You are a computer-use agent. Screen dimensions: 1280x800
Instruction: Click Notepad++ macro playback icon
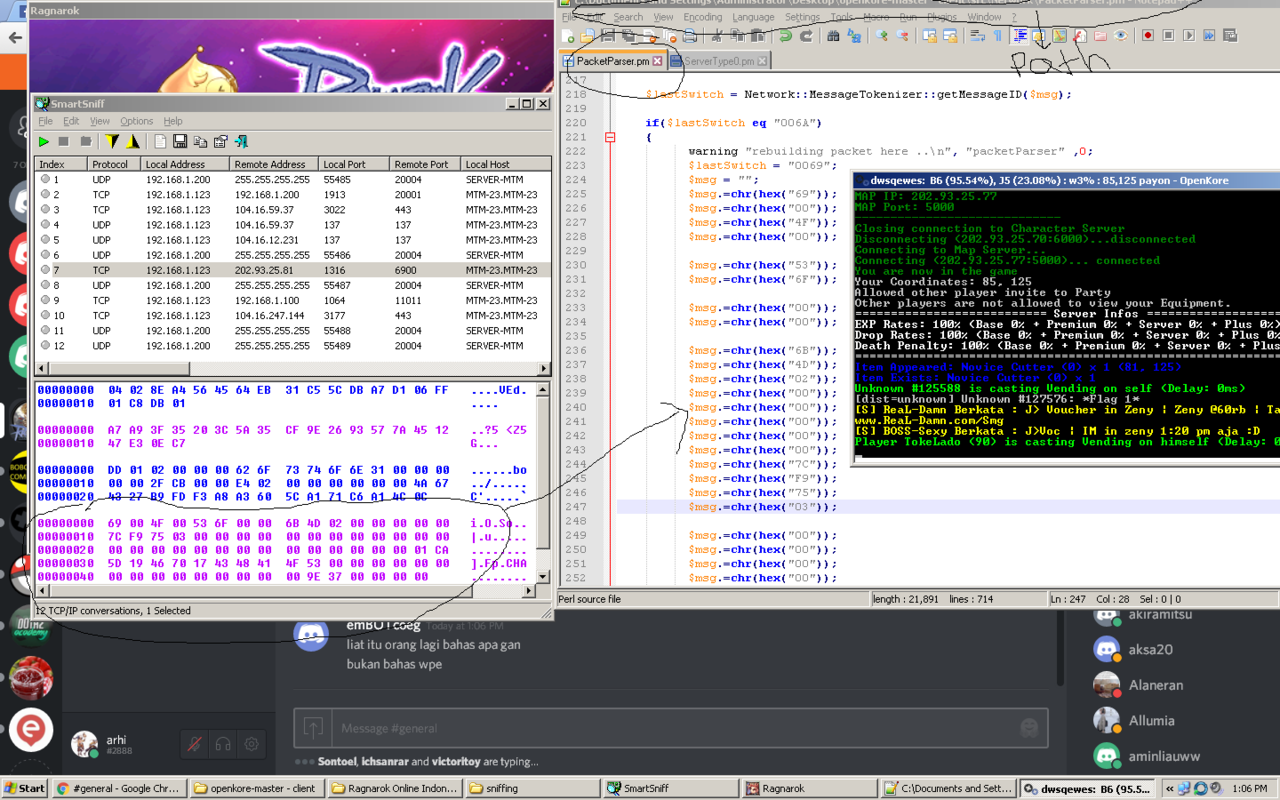[1188, 36]
